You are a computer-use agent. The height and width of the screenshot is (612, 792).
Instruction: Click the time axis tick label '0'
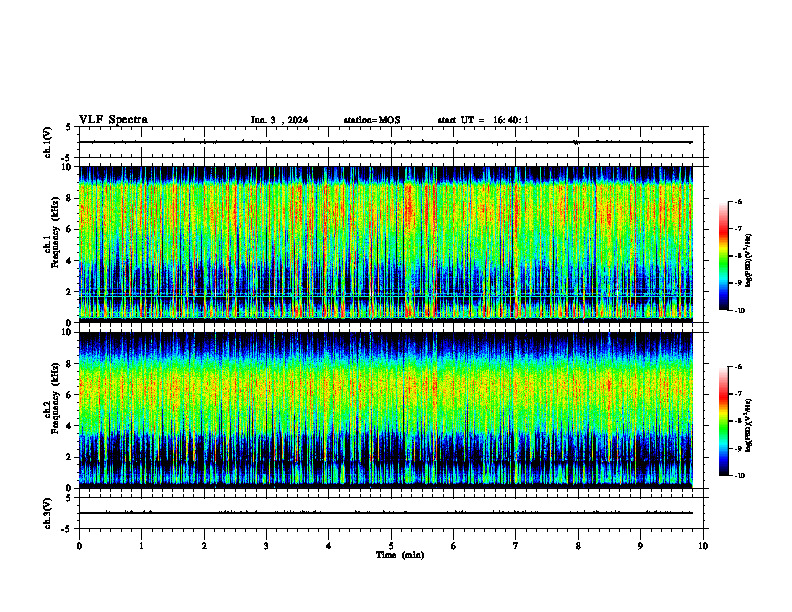point(79,546)
